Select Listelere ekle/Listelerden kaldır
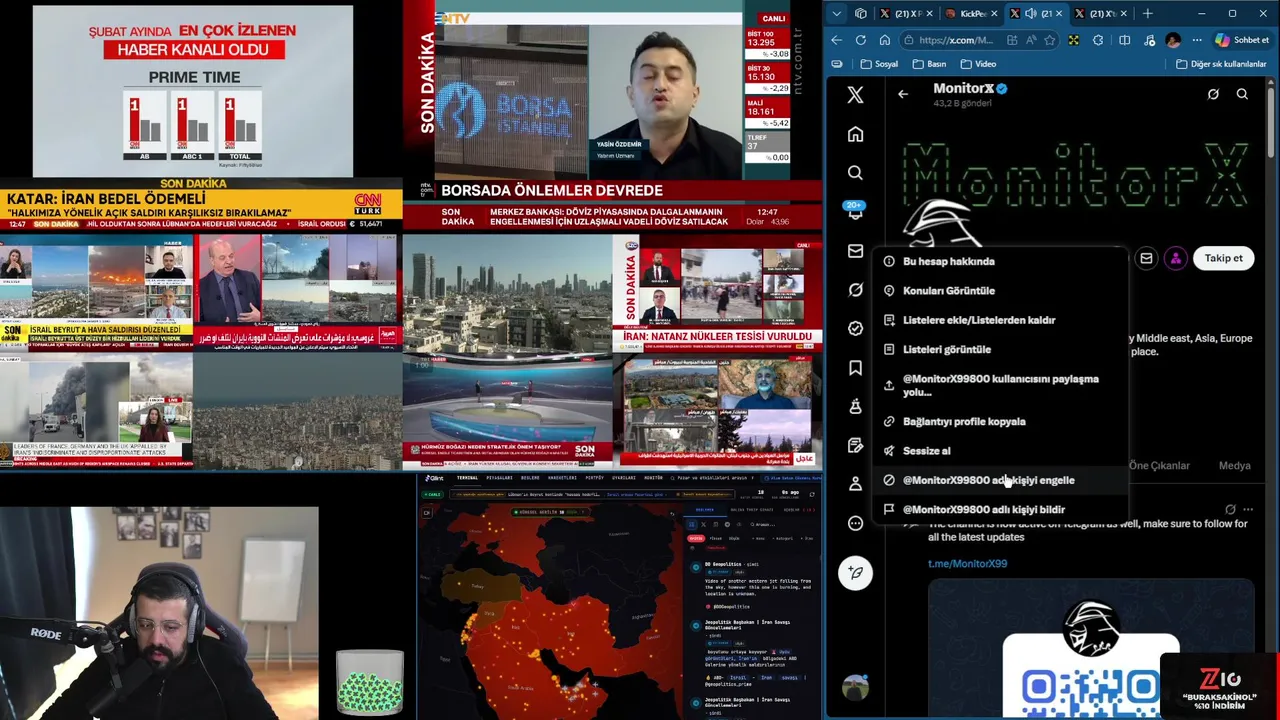The width and height of the screenshot is (1280, 720). (x=1000, y=320)
